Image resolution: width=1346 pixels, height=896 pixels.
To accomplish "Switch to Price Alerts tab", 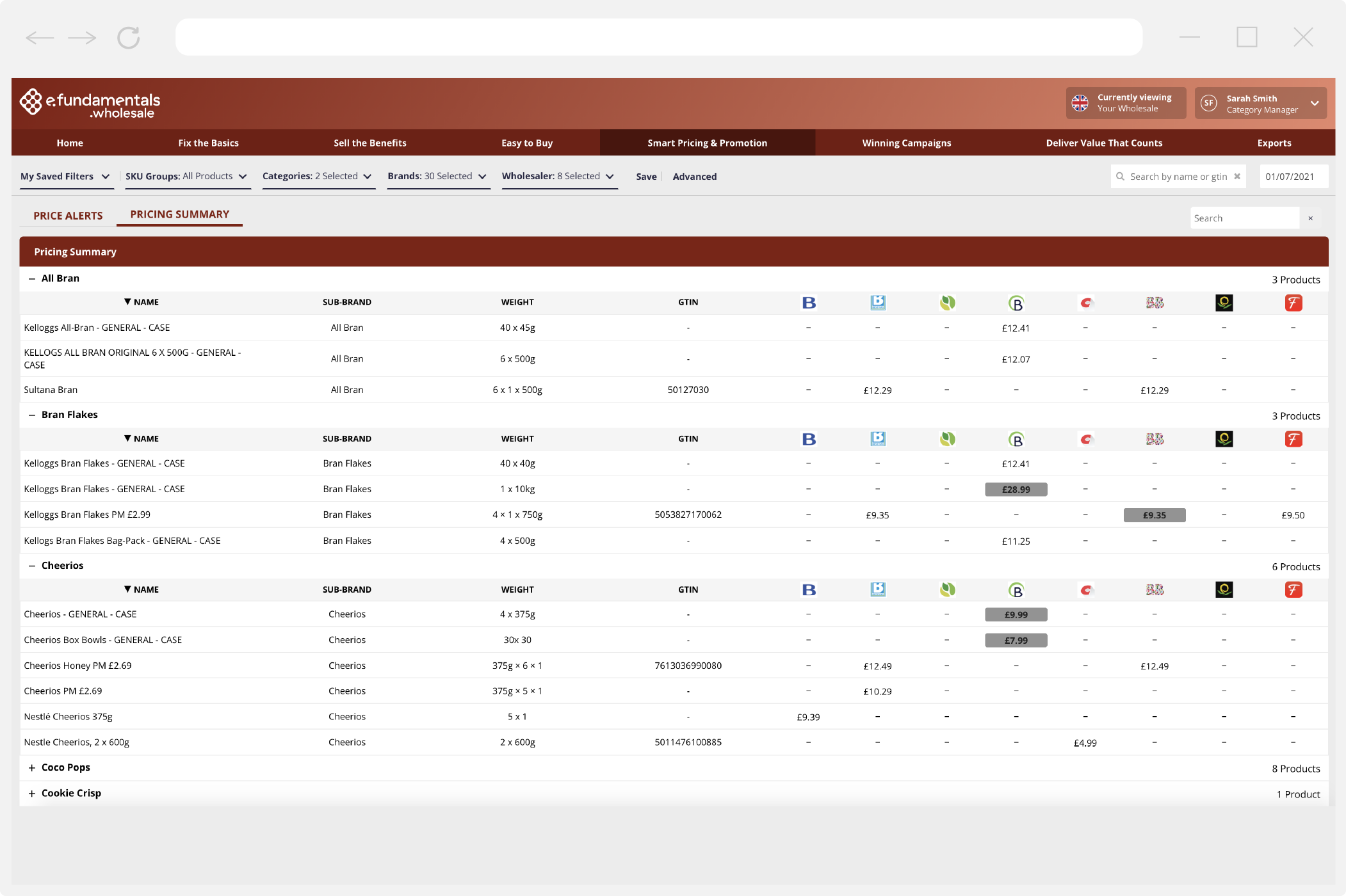I will 68,216.
